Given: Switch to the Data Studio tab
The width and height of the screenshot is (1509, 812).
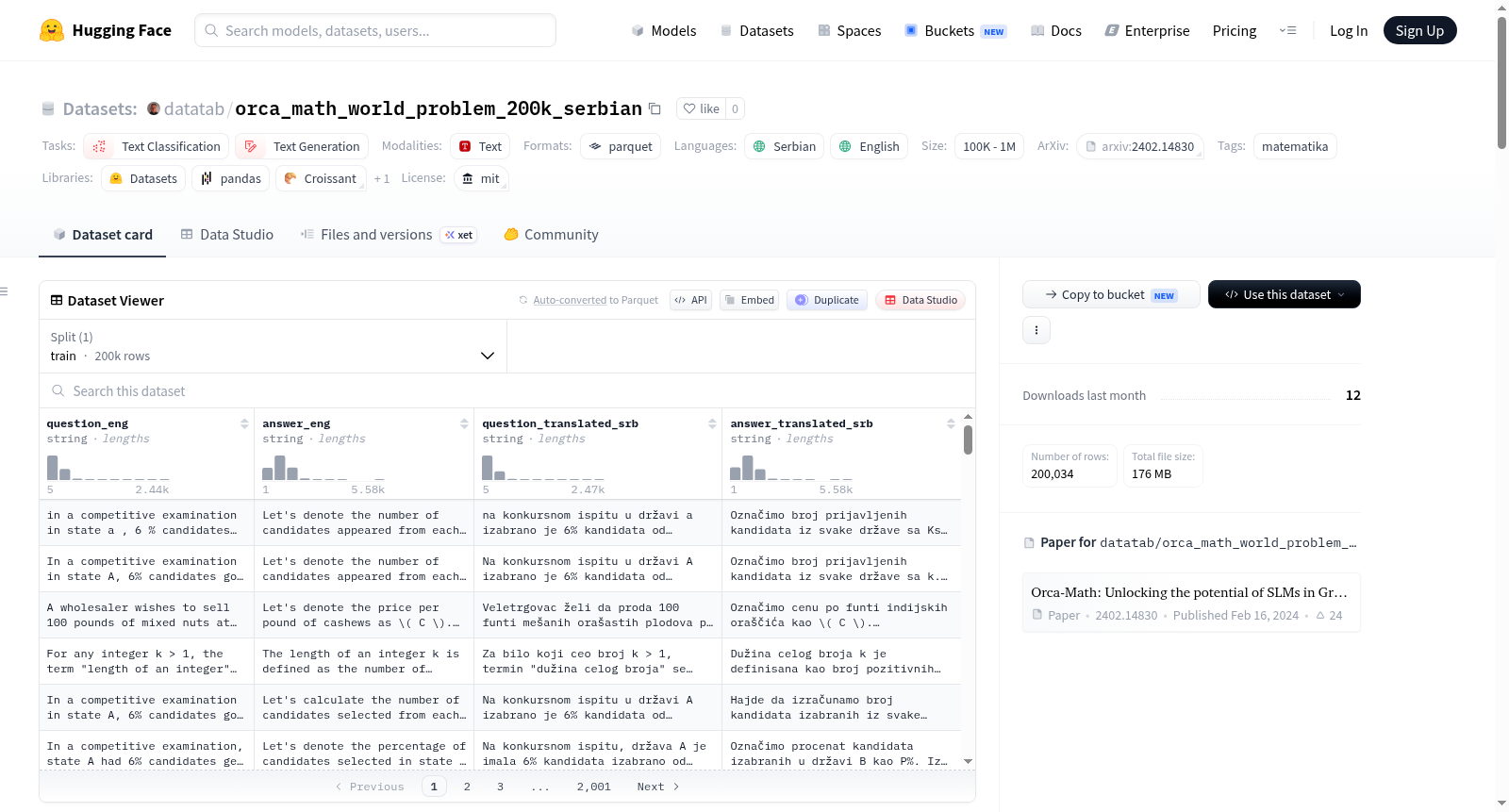Looking at the screenshot, I should click(x=227, y=235).
